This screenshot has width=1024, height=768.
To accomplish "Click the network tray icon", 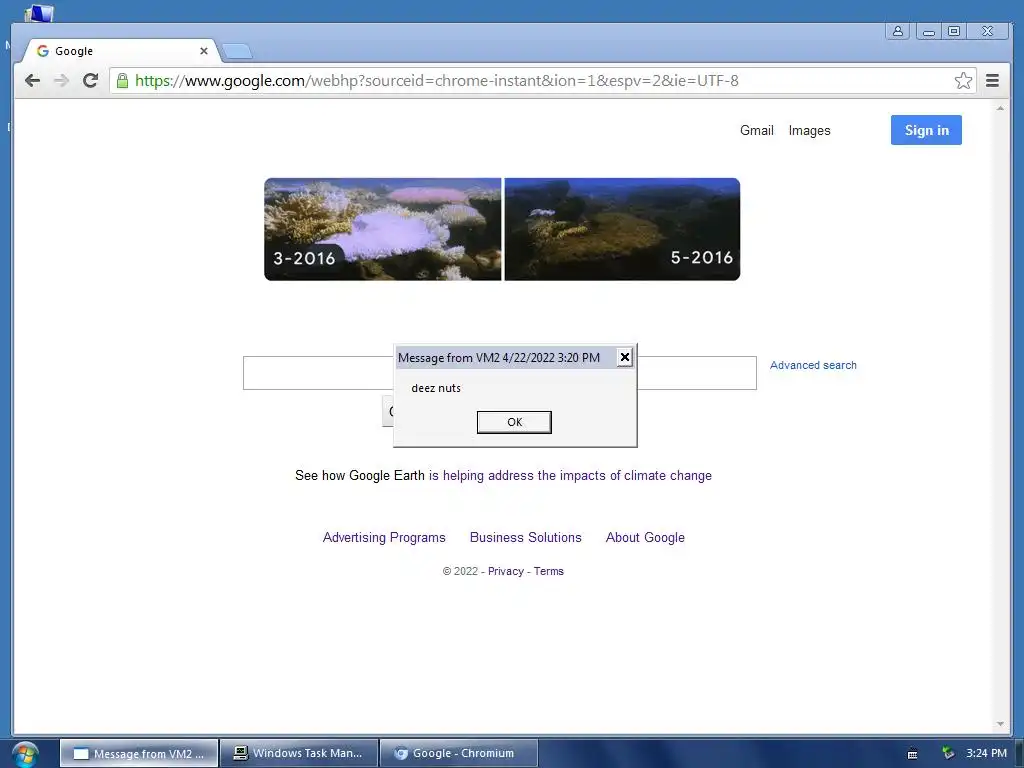I will 948,754.
